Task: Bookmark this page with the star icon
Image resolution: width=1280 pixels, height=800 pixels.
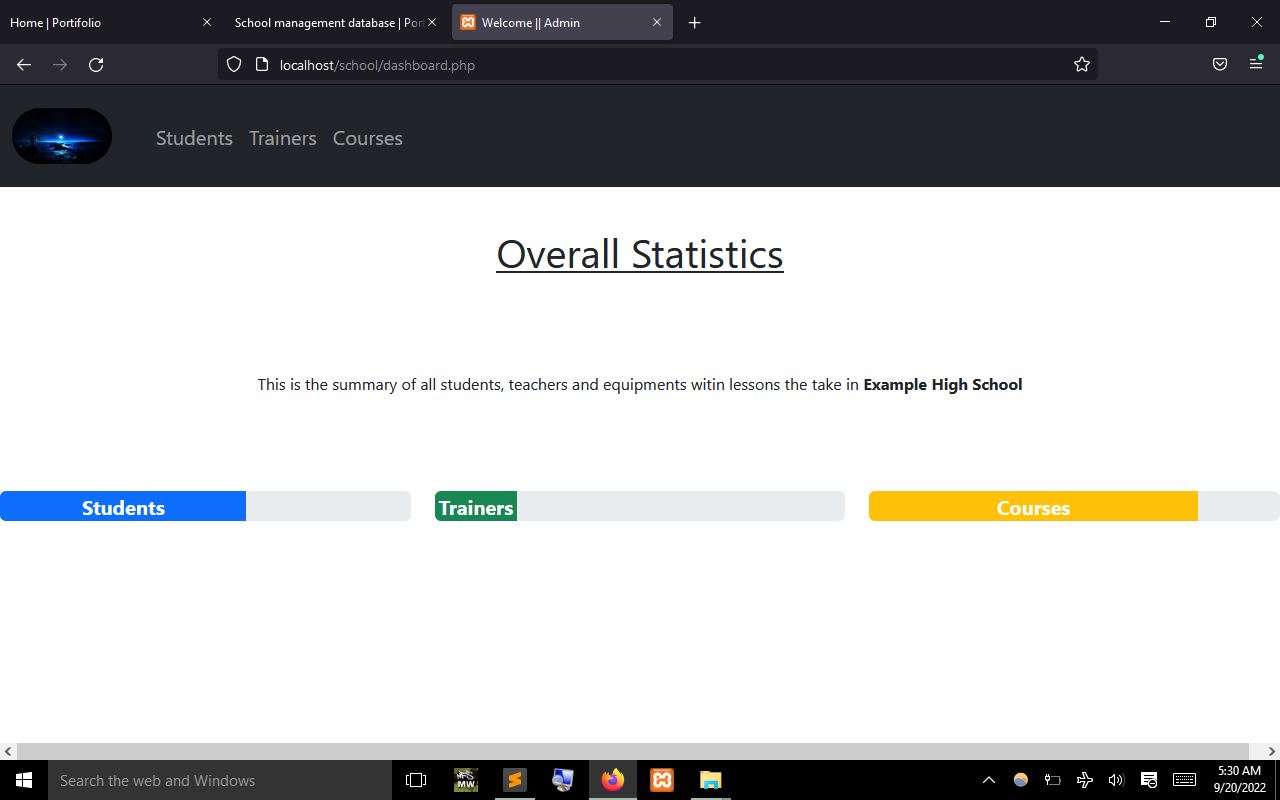Action: pos(1081,65)
